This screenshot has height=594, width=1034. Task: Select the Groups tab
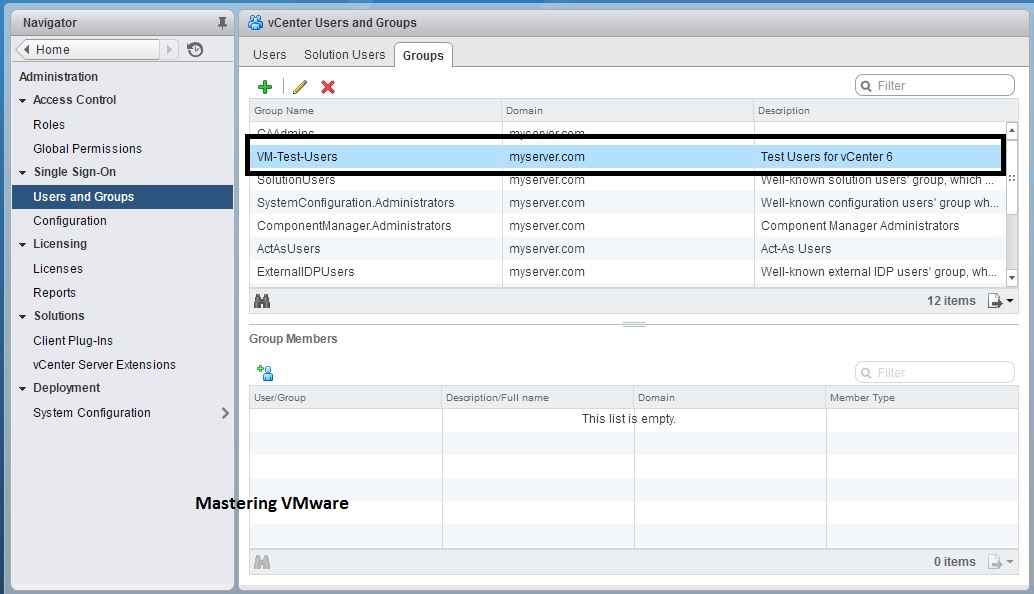pos(423,55)
